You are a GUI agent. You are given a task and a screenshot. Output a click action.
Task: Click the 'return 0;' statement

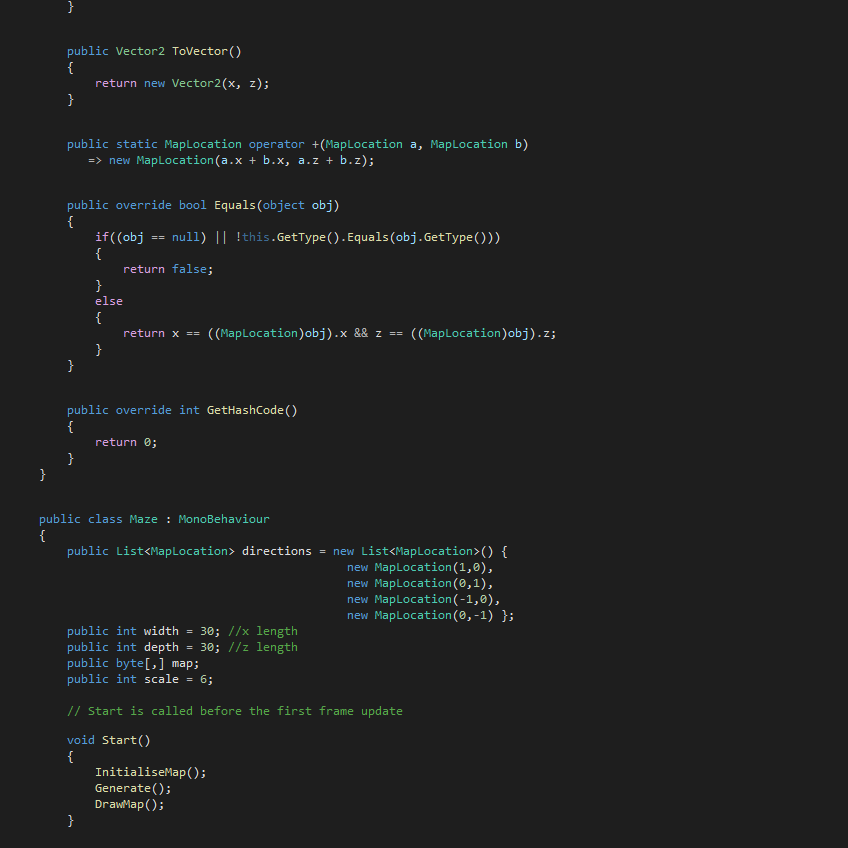[x=126, y=442]
